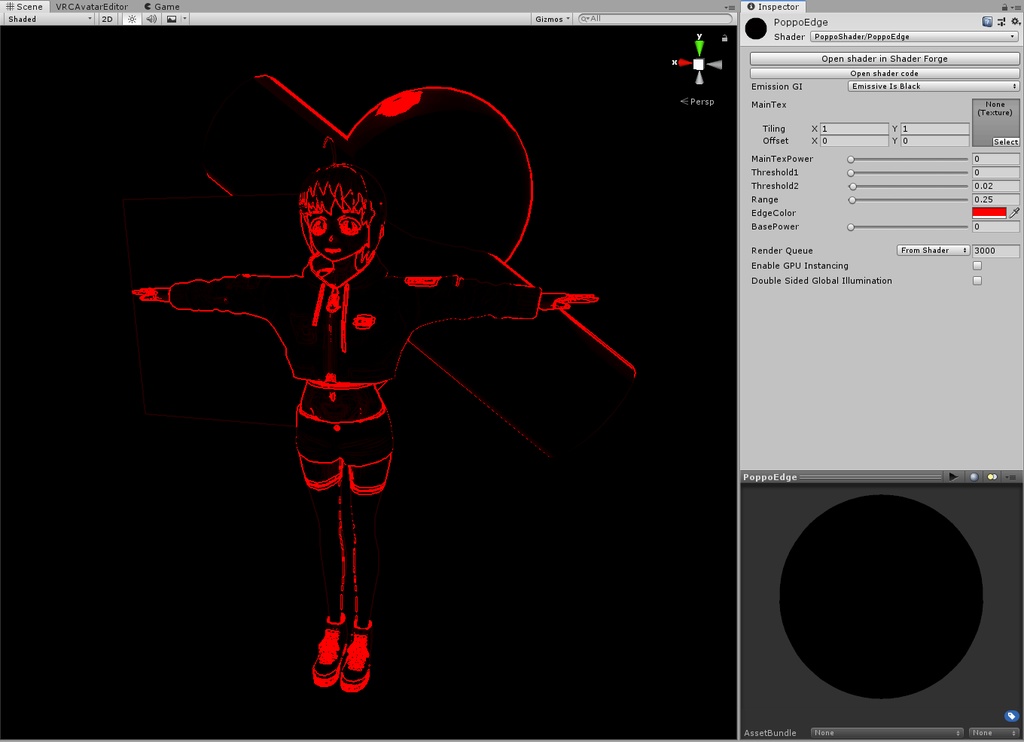
Task: Click the red X axis gizmo cone
Action: (684, 63)
